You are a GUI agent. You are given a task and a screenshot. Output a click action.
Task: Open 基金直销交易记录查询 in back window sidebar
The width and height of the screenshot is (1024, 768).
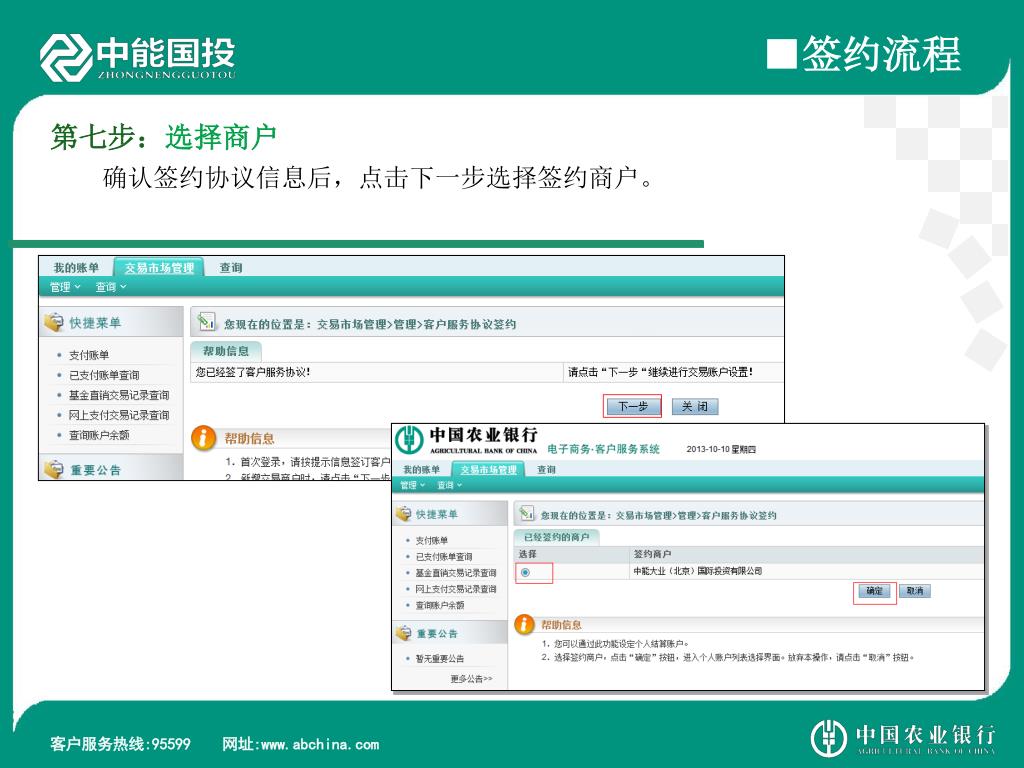tap(119, 395)
